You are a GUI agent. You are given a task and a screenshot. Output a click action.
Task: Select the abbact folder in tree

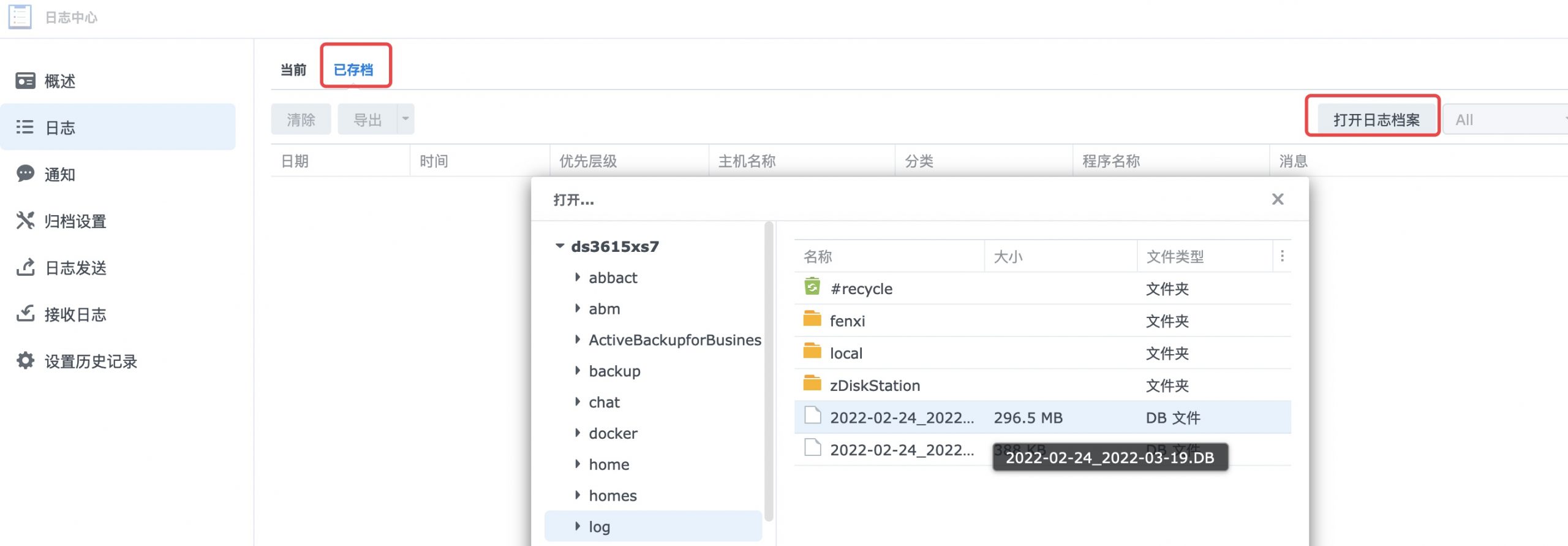pos(613,278)
